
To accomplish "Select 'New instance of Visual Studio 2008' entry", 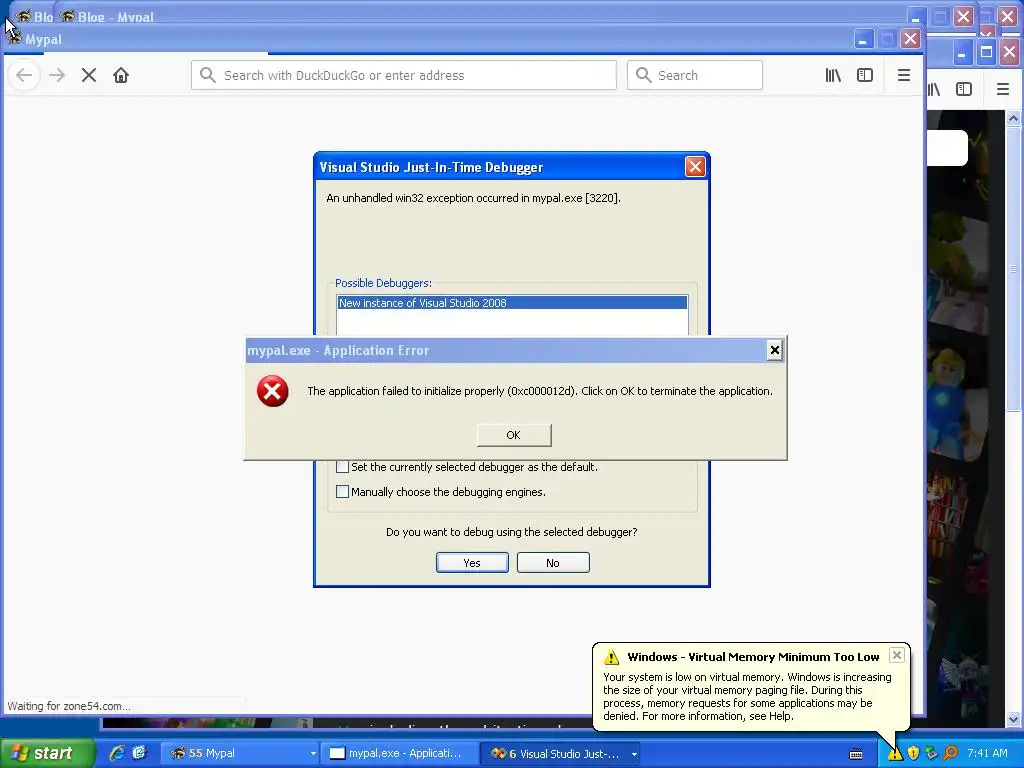I will coord(512,303).
